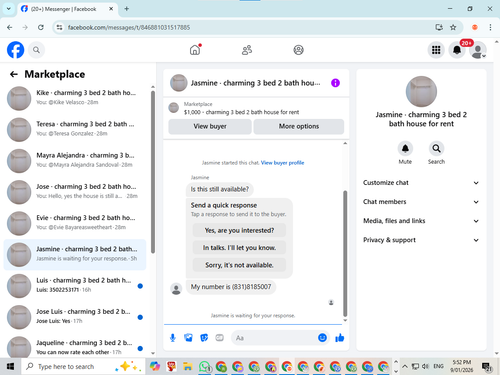This screenshot has height=375, width=500.
Task: Choose a sticker icon
Action: pos(204,338)
